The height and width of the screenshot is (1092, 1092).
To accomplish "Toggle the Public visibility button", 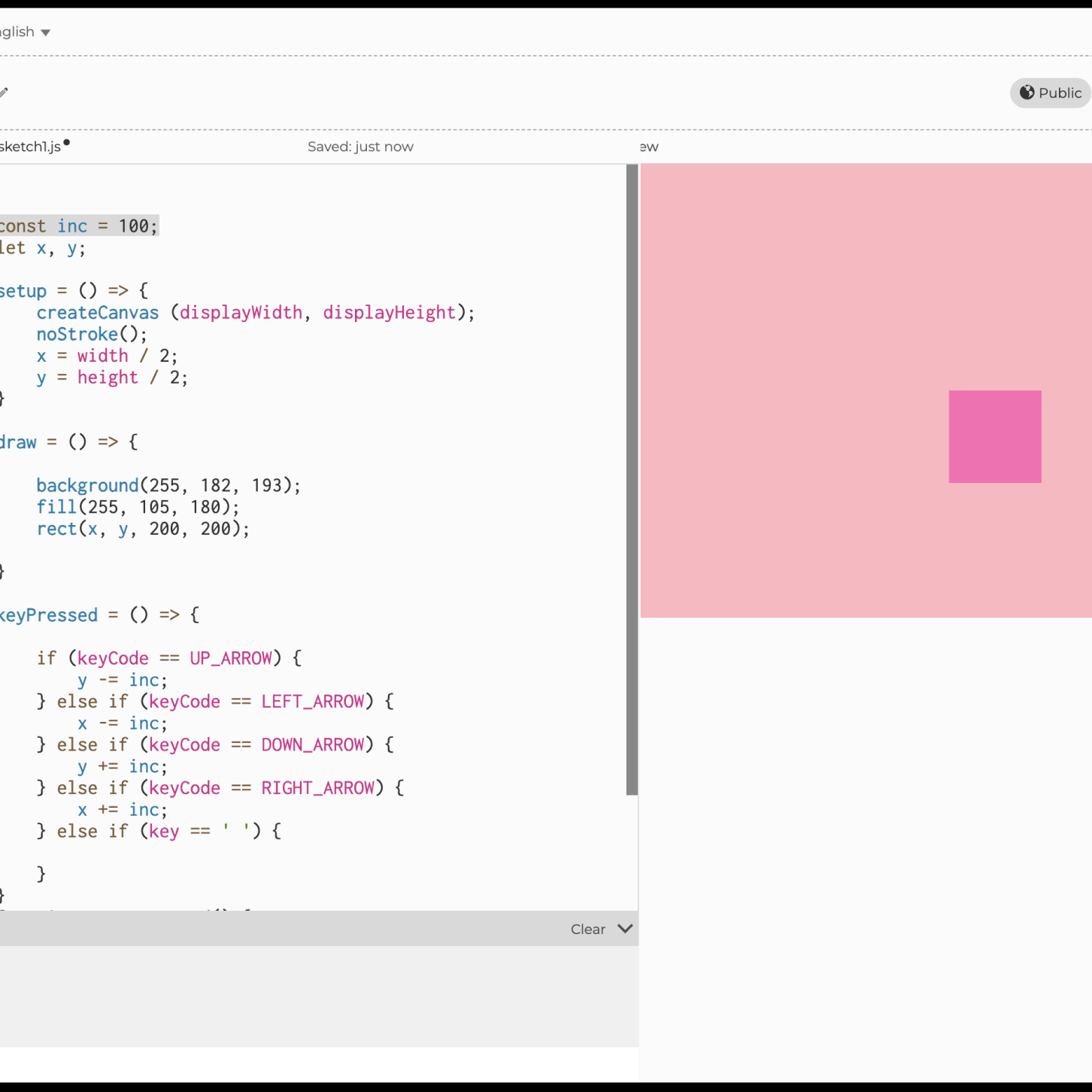I will (x=1050, y=93).
